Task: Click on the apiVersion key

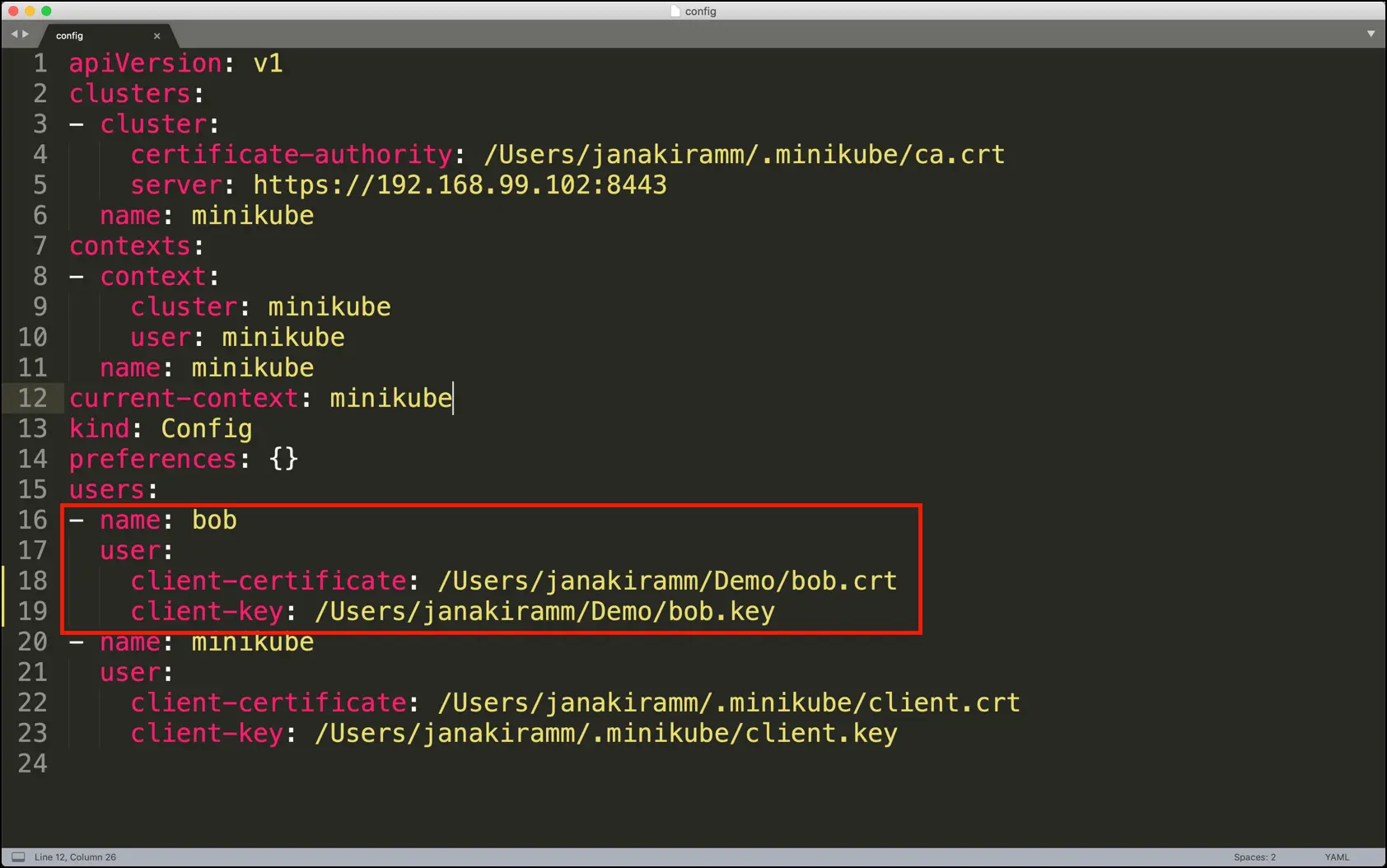Action: [146, 63]
